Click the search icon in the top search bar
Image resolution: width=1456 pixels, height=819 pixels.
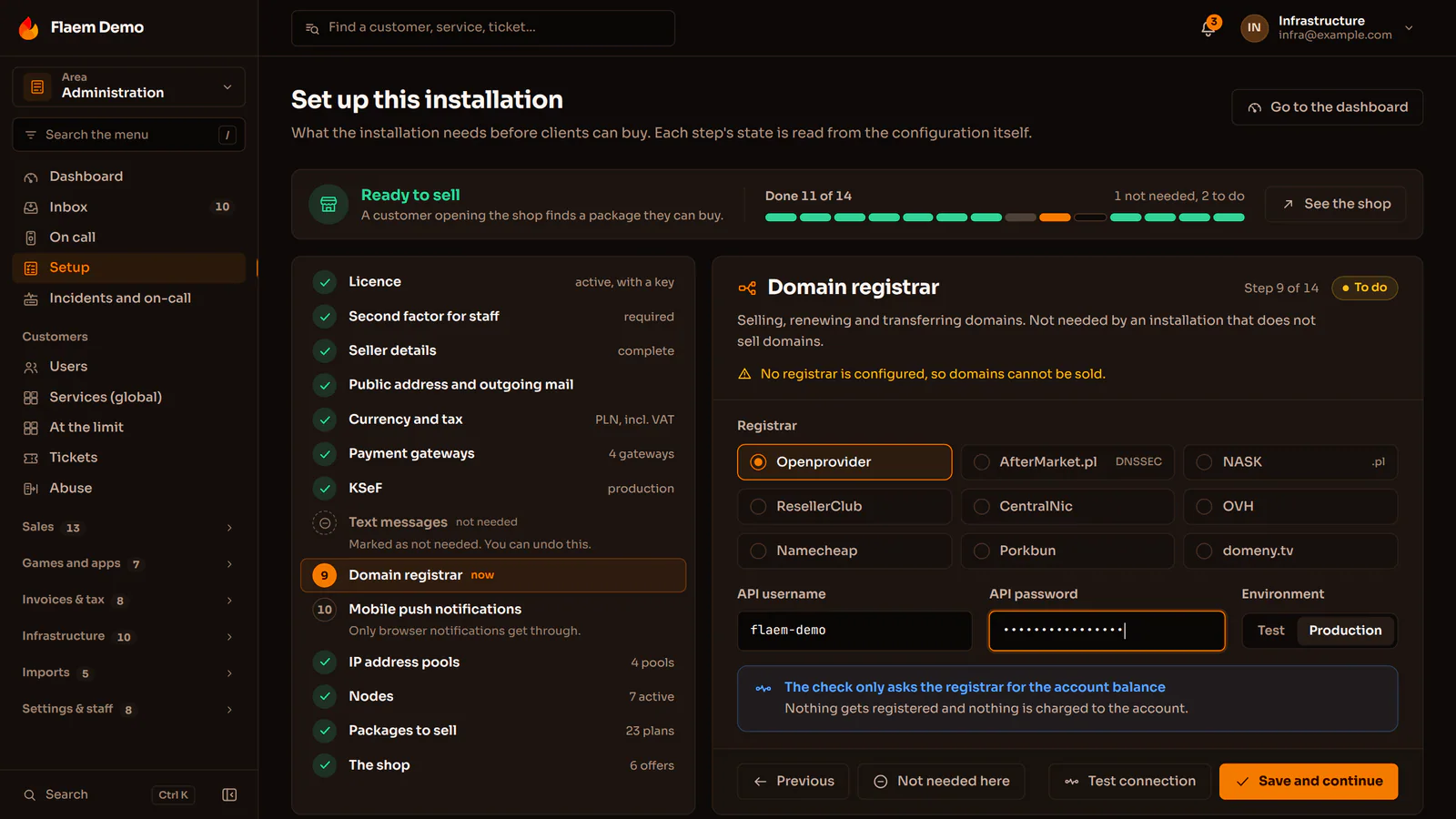(x=312, y=28)
